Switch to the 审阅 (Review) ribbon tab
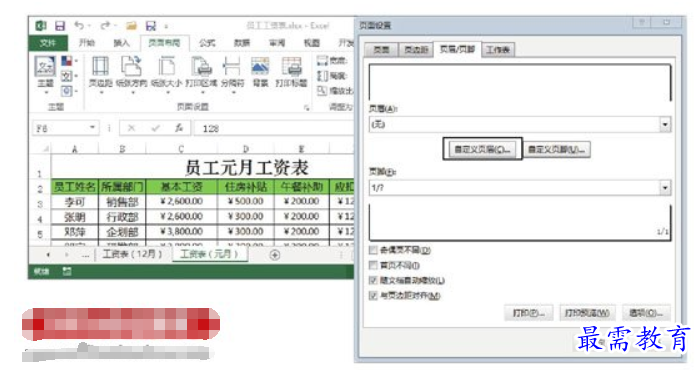This screenshot has height=370, width=699. click(277, 43)
